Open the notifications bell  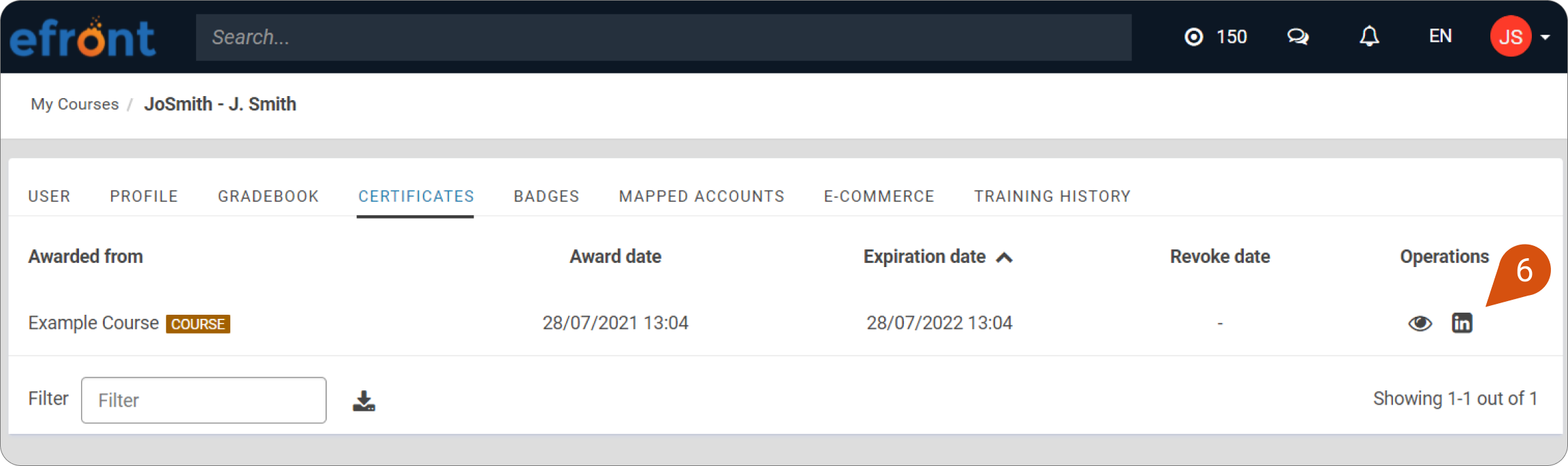(1369, 37)
